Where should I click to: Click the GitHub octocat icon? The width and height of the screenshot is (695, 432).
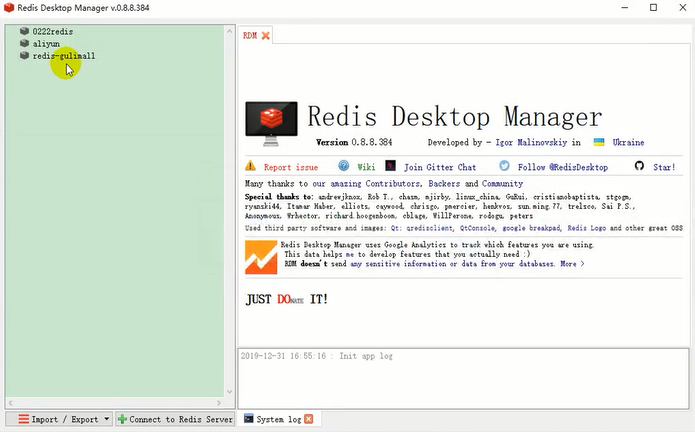pyautogui.click(x=639, y=166)
